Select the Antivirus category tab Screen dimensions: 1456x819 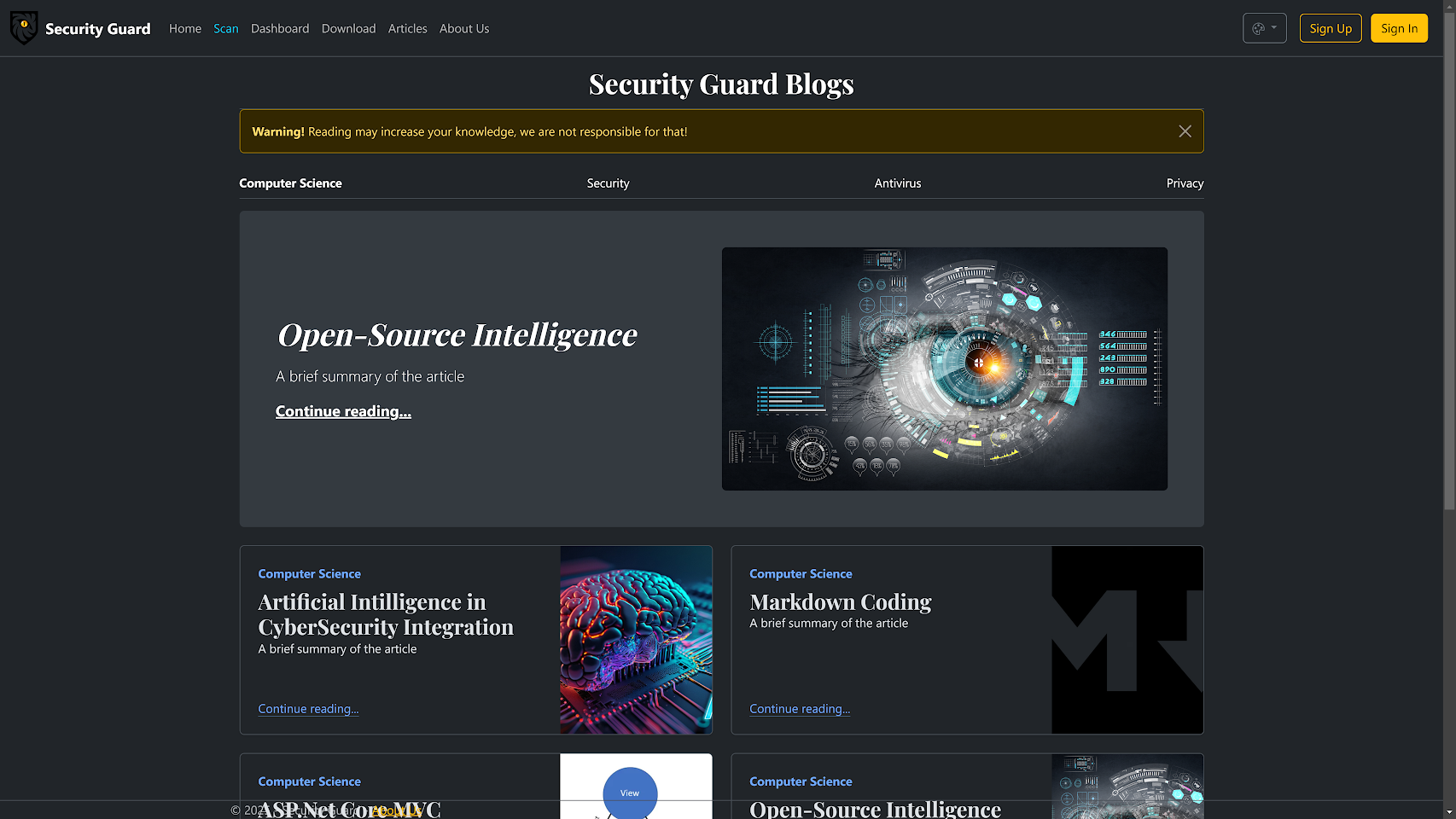[x=898, y=183]
